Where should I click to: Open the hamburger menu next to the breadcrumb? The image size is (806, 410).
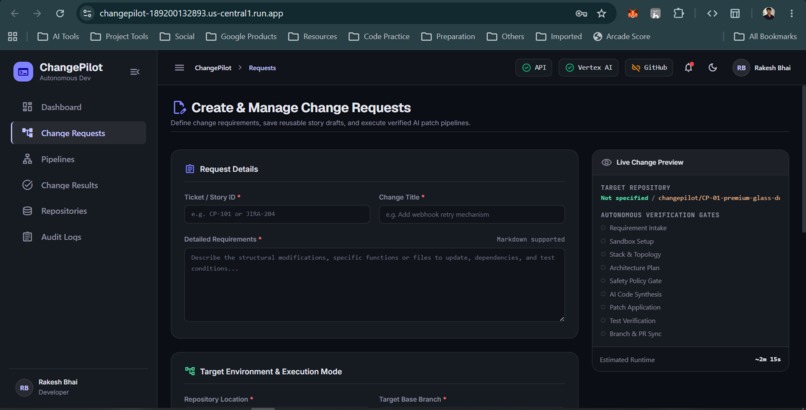point(179,67)
